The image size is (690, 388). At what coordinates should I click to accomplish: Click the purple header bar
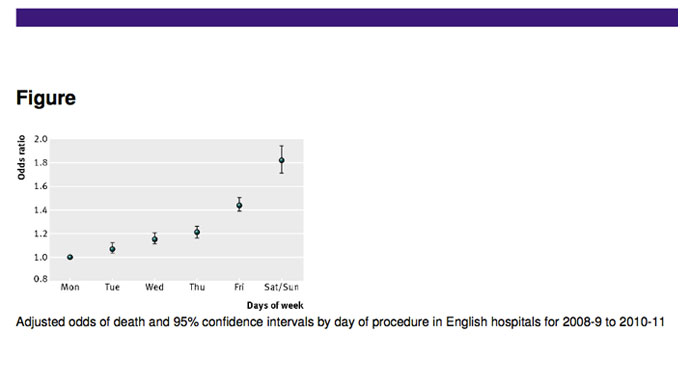coord(347,18)
